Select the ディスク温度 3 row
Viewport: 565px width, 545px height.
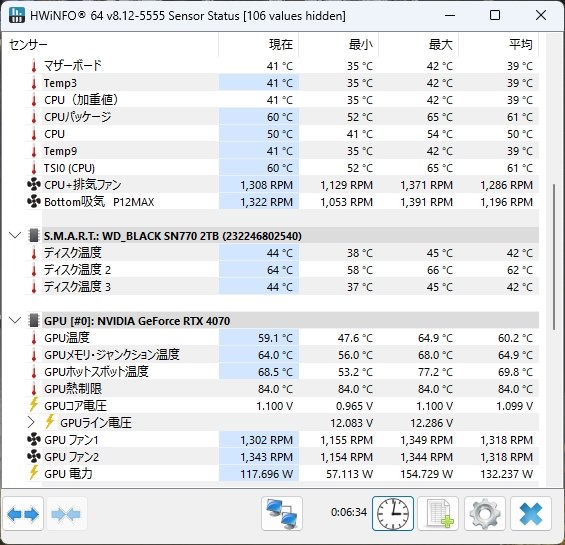click(282, 287)
